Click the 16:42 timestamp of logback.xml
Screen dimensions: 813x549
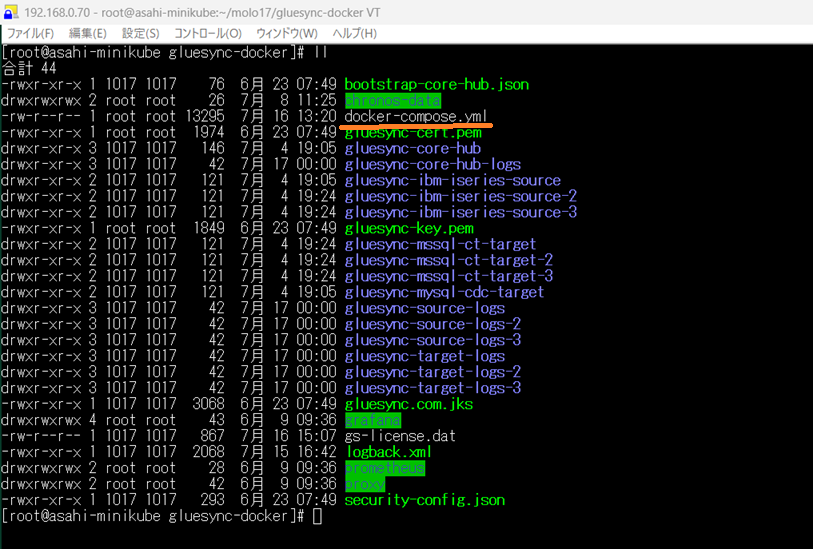click(316, 452)
